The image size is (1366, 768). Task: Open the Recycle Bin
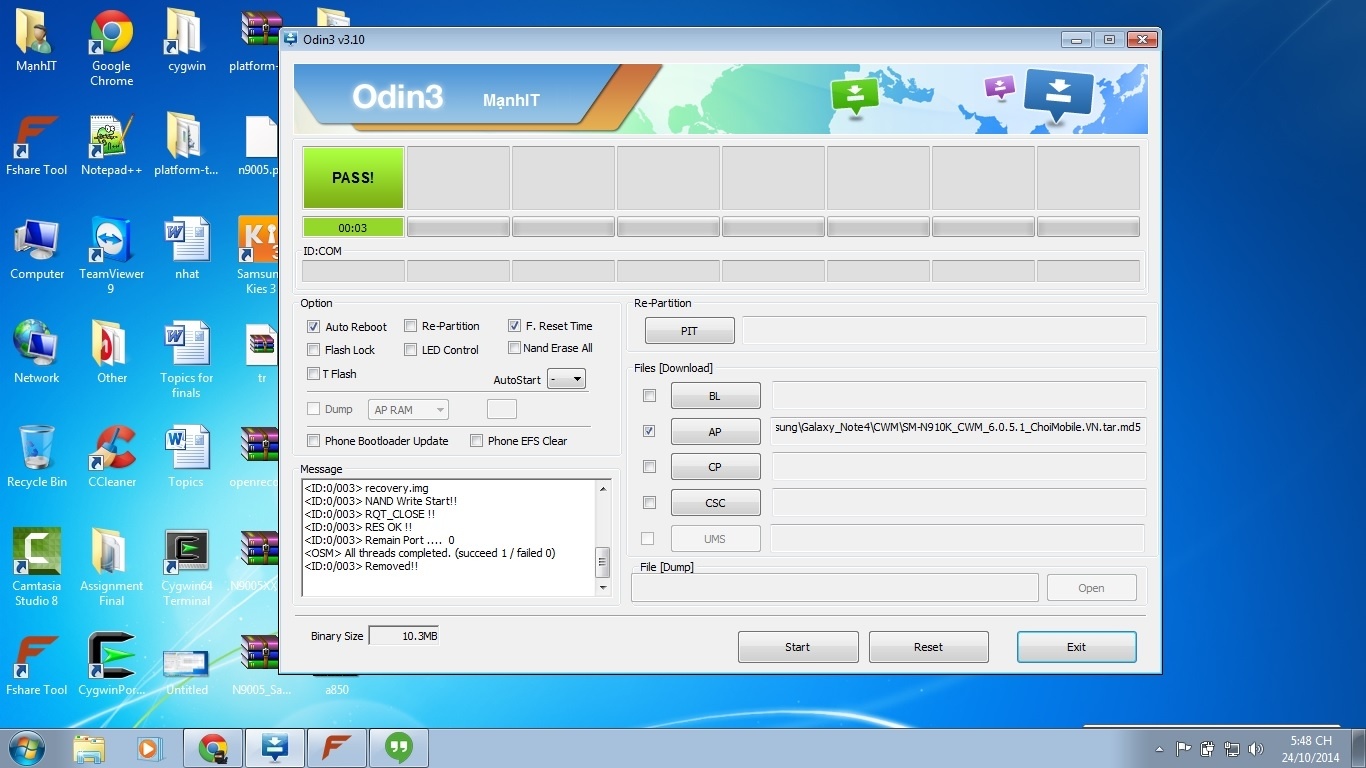pos(37,457)
